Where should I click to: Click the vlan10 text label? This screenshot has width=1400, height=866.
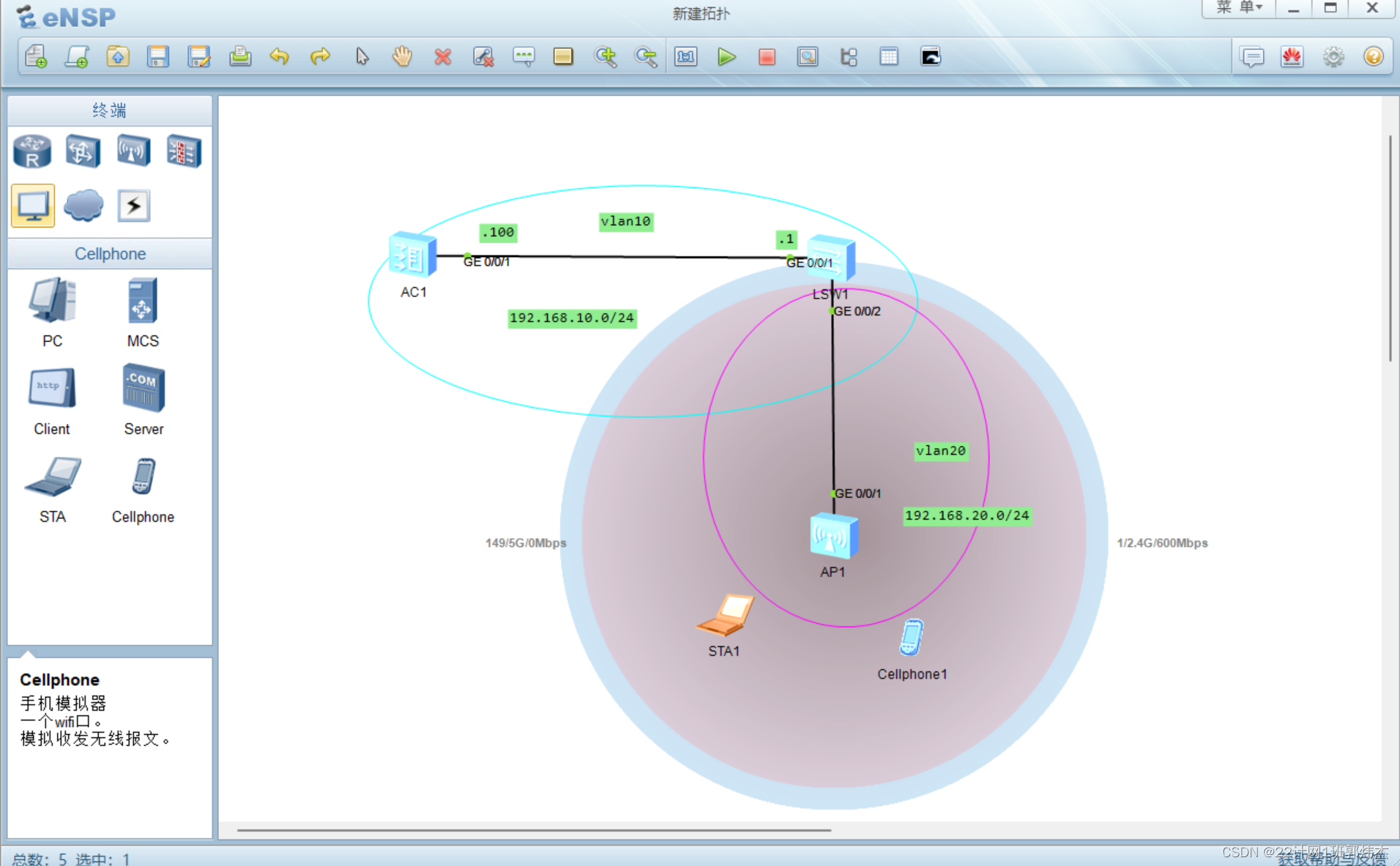pyautogui.click(x=625, y=222)
